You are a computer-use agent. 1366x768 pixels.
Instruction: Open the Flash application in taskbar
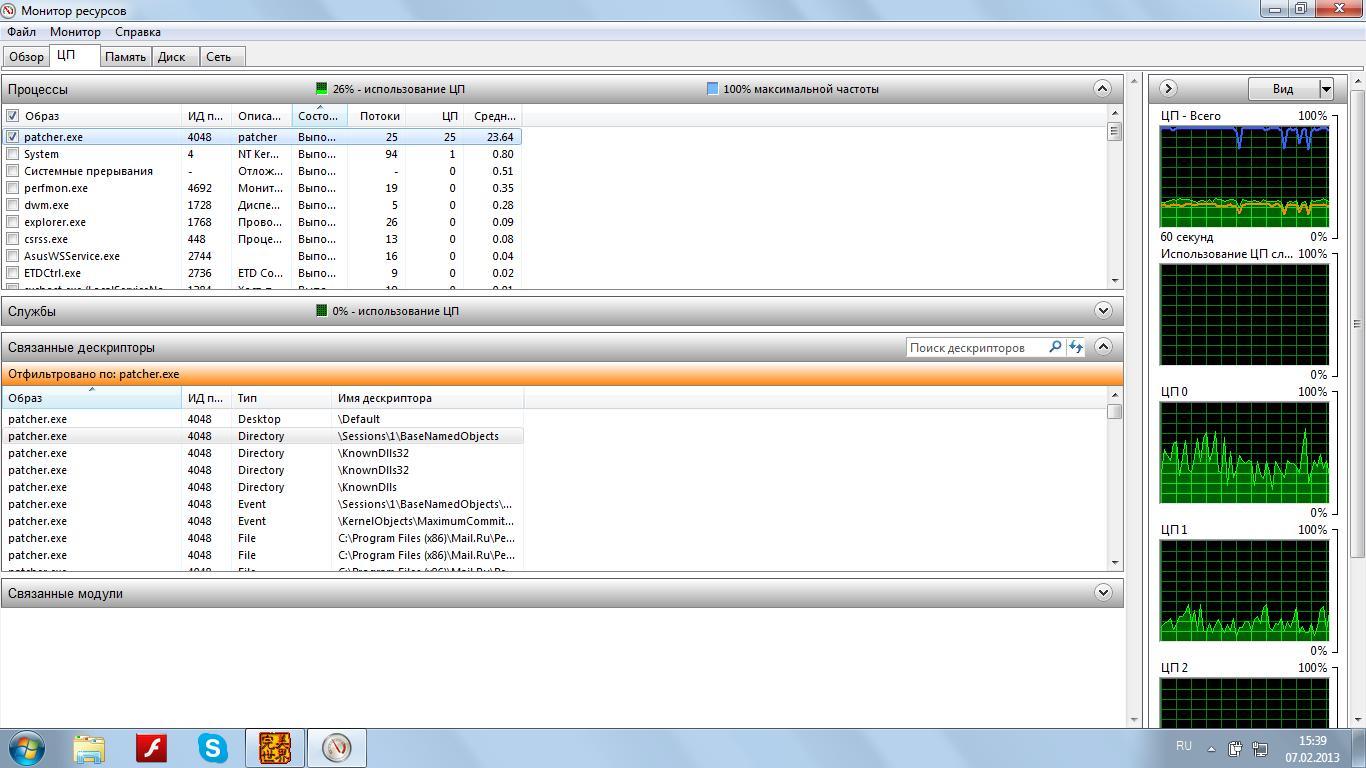(x=151, y=748)
